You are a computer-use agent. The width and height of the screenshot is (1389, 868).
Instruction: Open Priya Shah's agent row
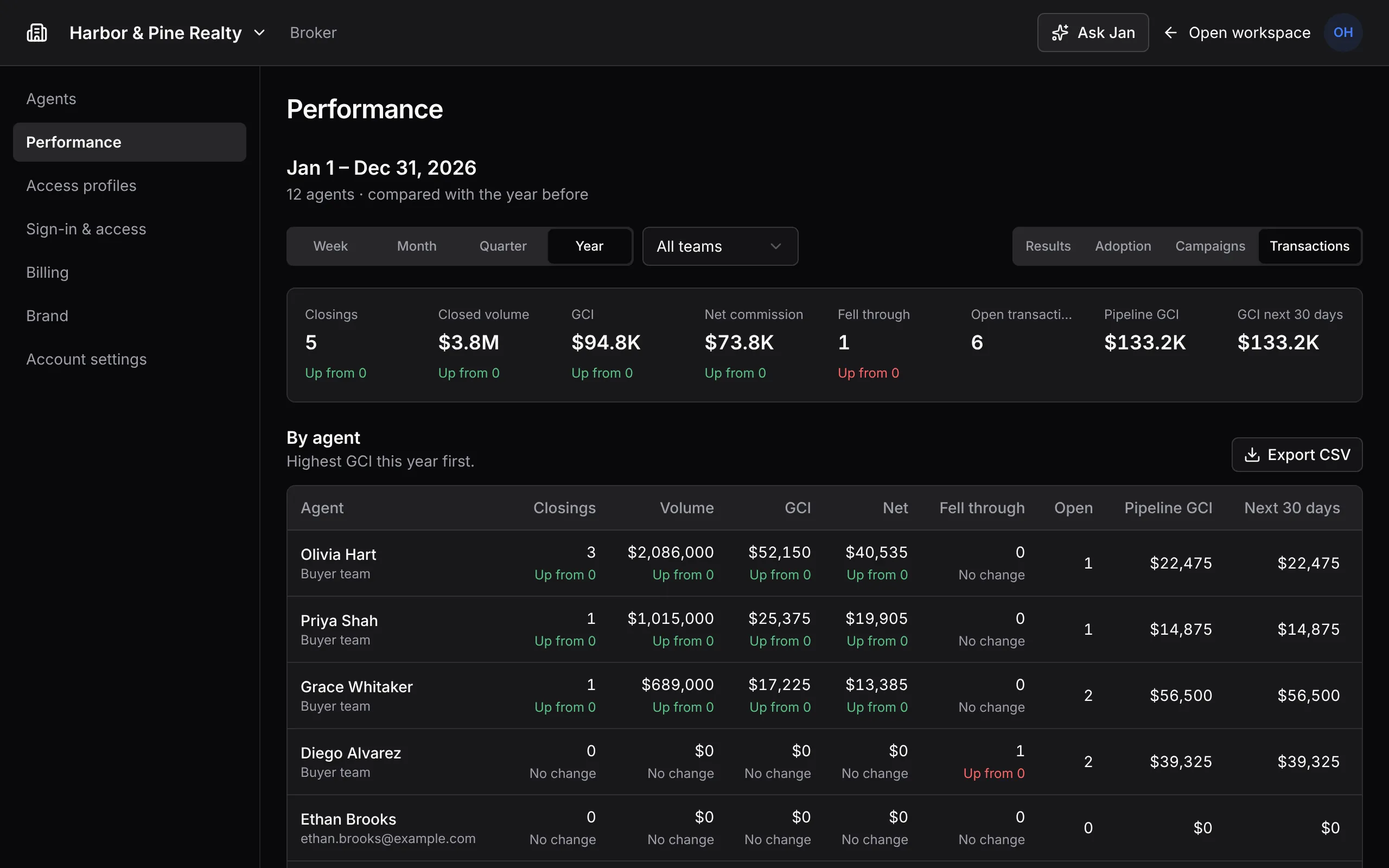[824, 629]
